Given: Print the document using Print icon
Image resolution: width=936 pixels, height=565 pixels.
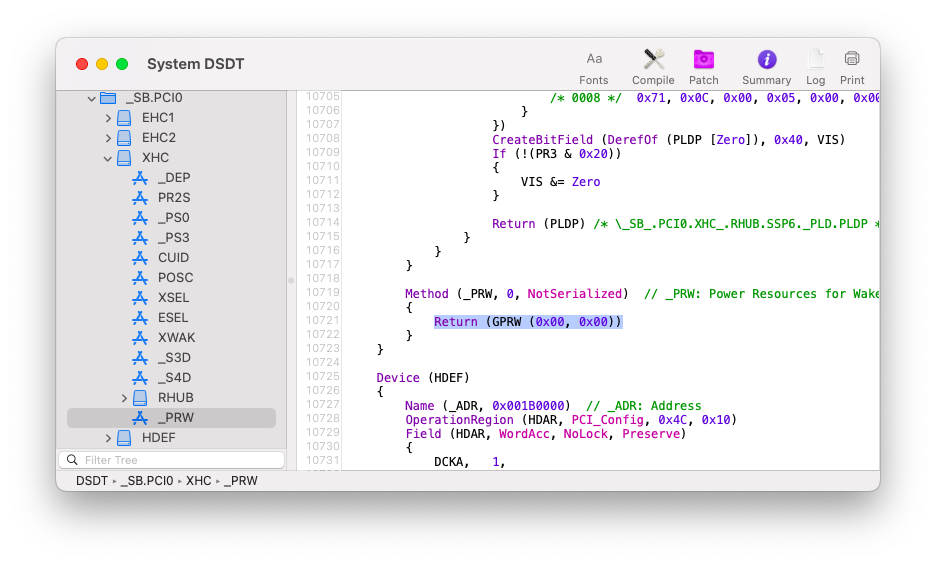Looking at the screenshot, I should 852,67.
